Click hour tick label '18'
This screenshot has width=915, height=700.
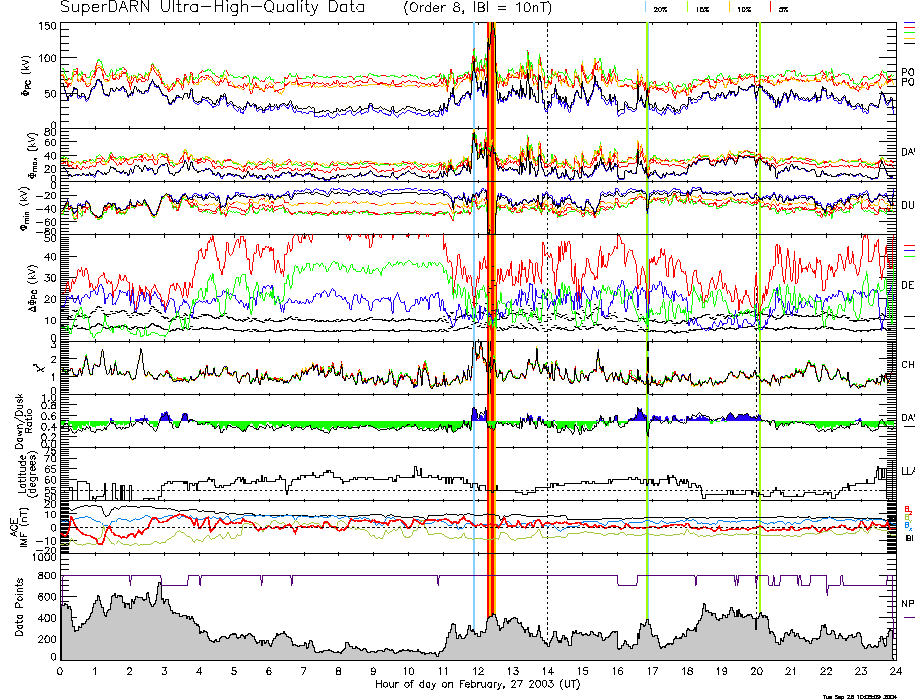coord(687,671)
